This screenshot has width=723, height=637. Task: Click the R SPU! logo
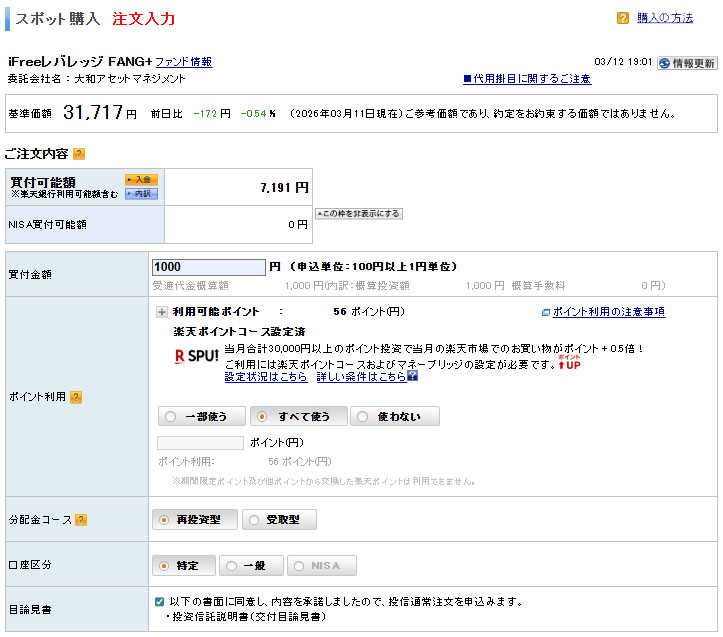click(196, 356)
